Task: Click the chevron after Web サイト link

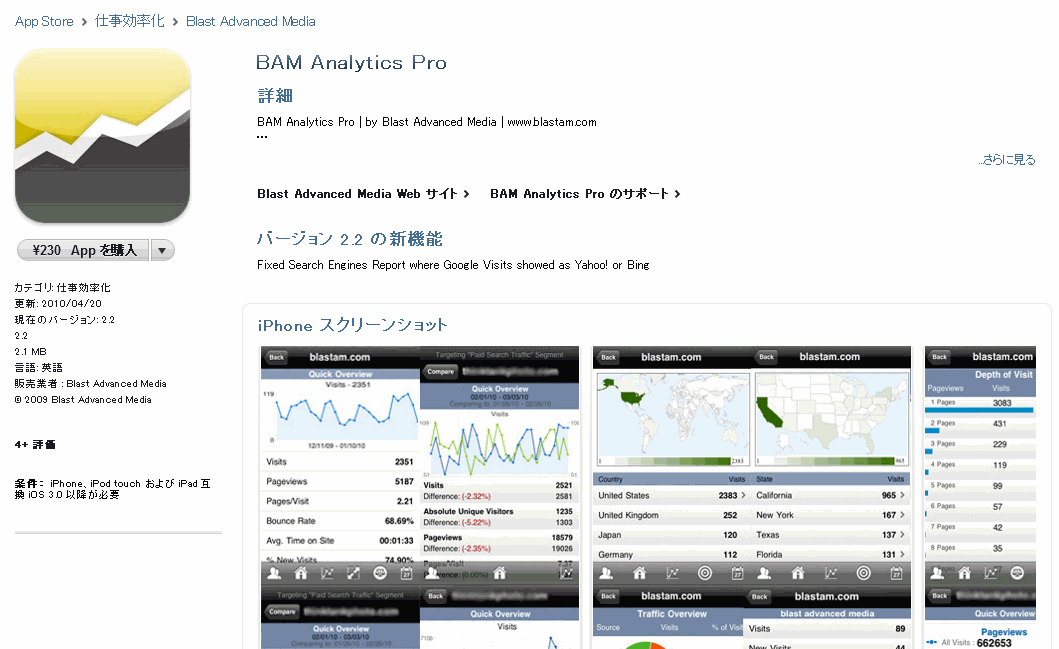Action: 466,194
